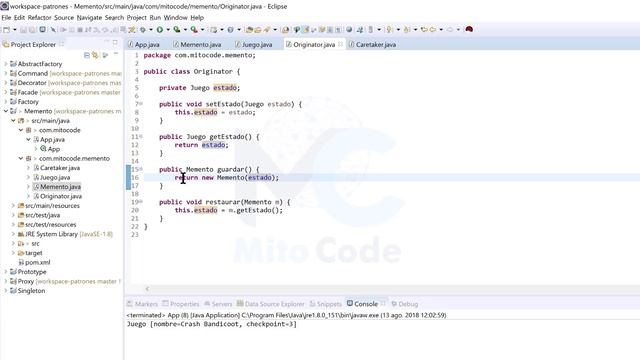
Task: Open the Properties view tab
Action: coord(181,304)
